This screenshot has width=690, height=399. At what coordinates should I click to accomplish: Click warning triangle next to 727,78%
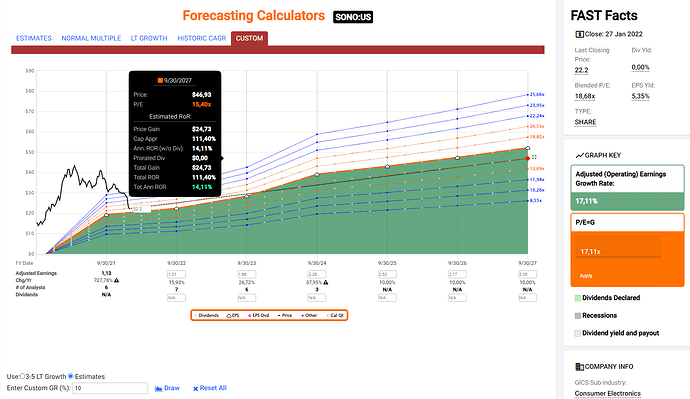[117, 280]
